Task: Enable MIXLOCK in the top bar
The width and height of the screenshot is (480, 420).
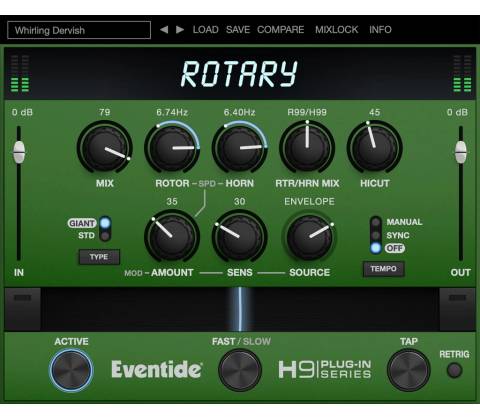Action: (336, 30)
